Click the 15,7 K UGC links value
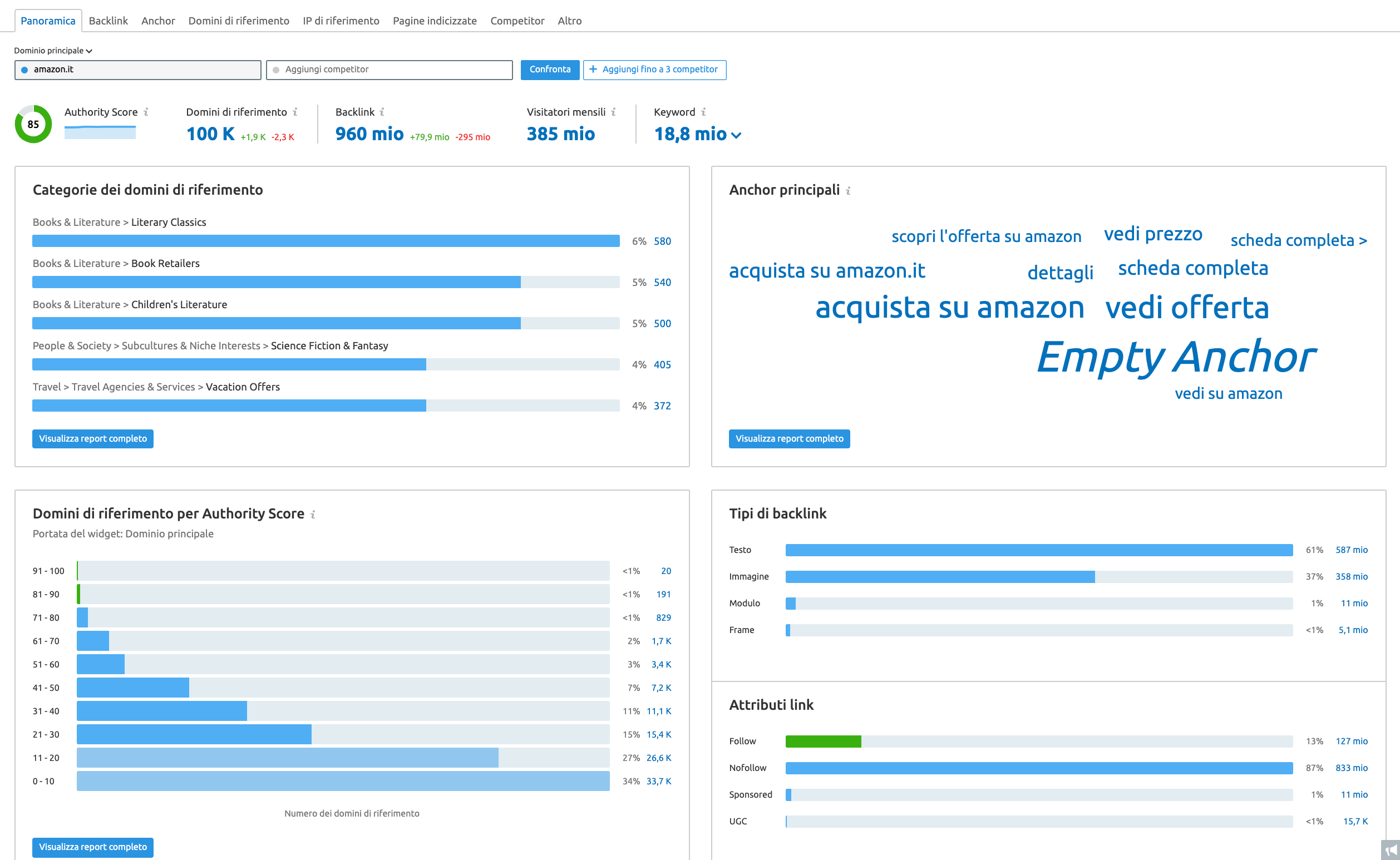The height and width of the screenshot is (860, 1400). 1355,821
